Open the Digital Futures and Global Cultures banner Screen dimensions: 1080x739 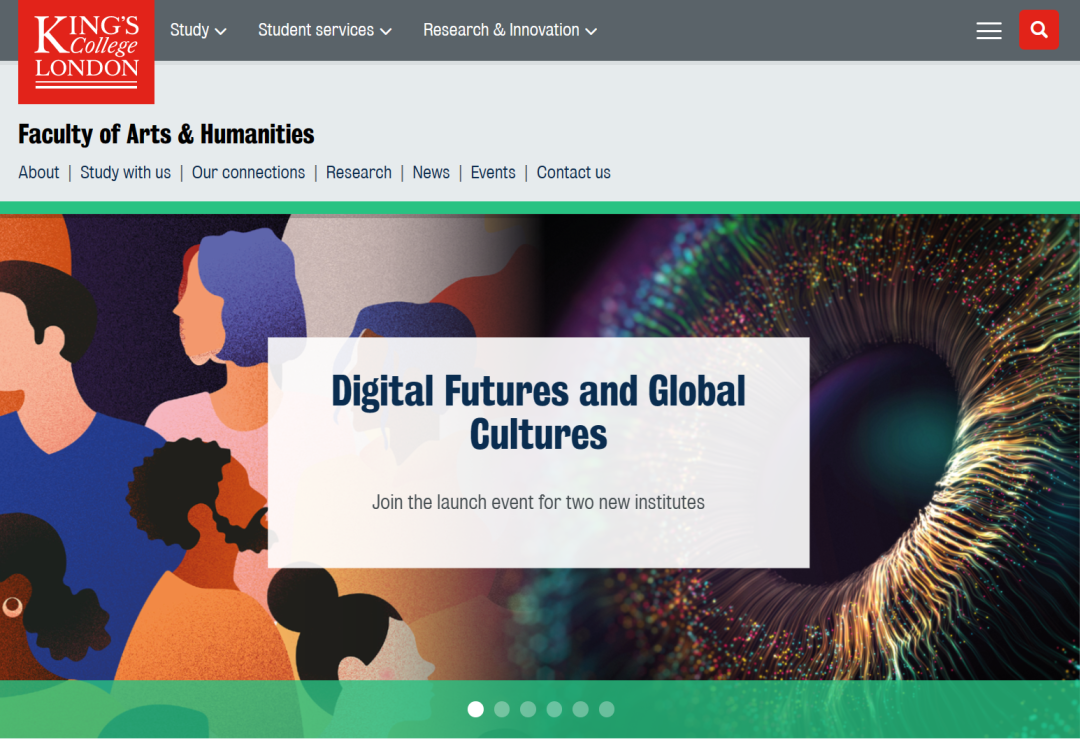pyautogui.click(x=538, y=412)
